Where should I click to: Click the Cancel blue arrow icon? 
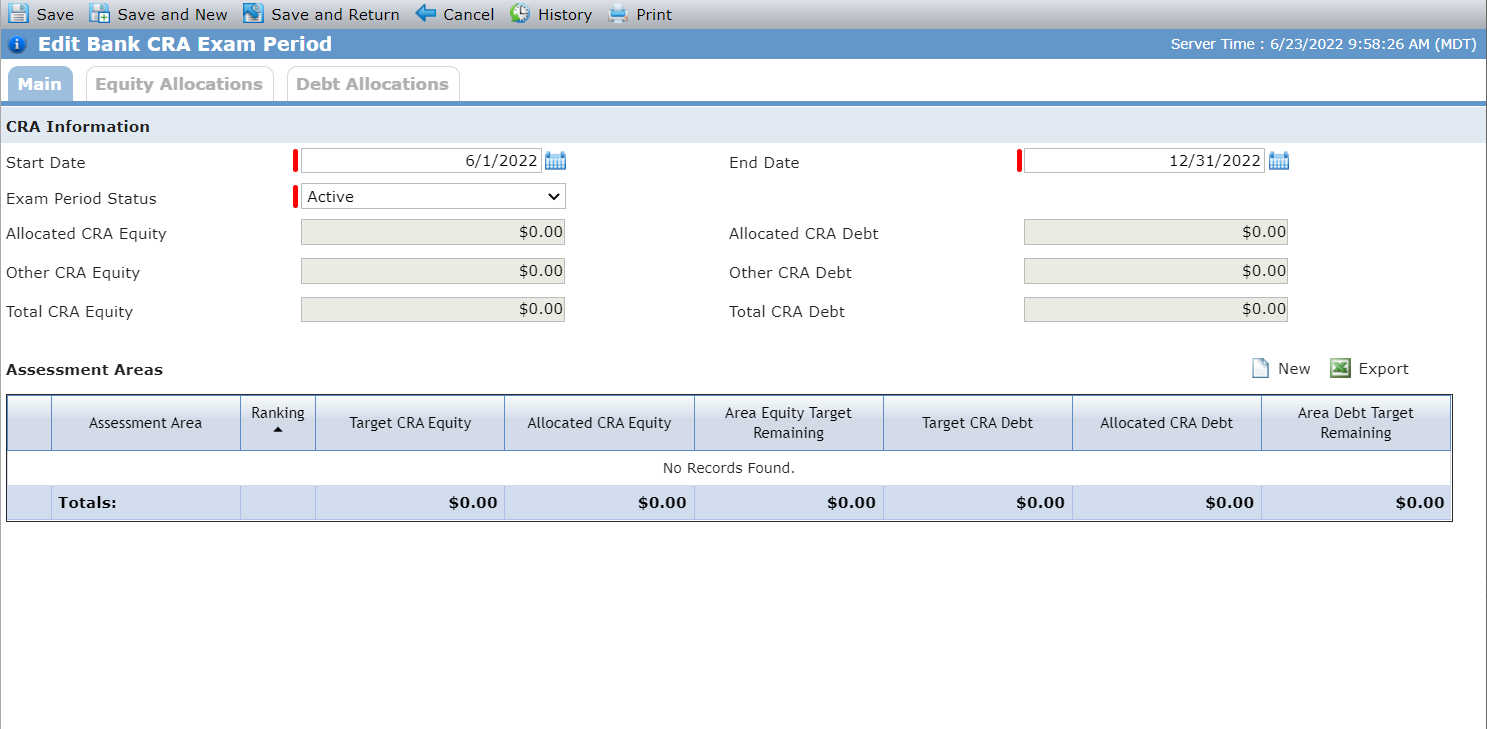[x=426, y=14]
